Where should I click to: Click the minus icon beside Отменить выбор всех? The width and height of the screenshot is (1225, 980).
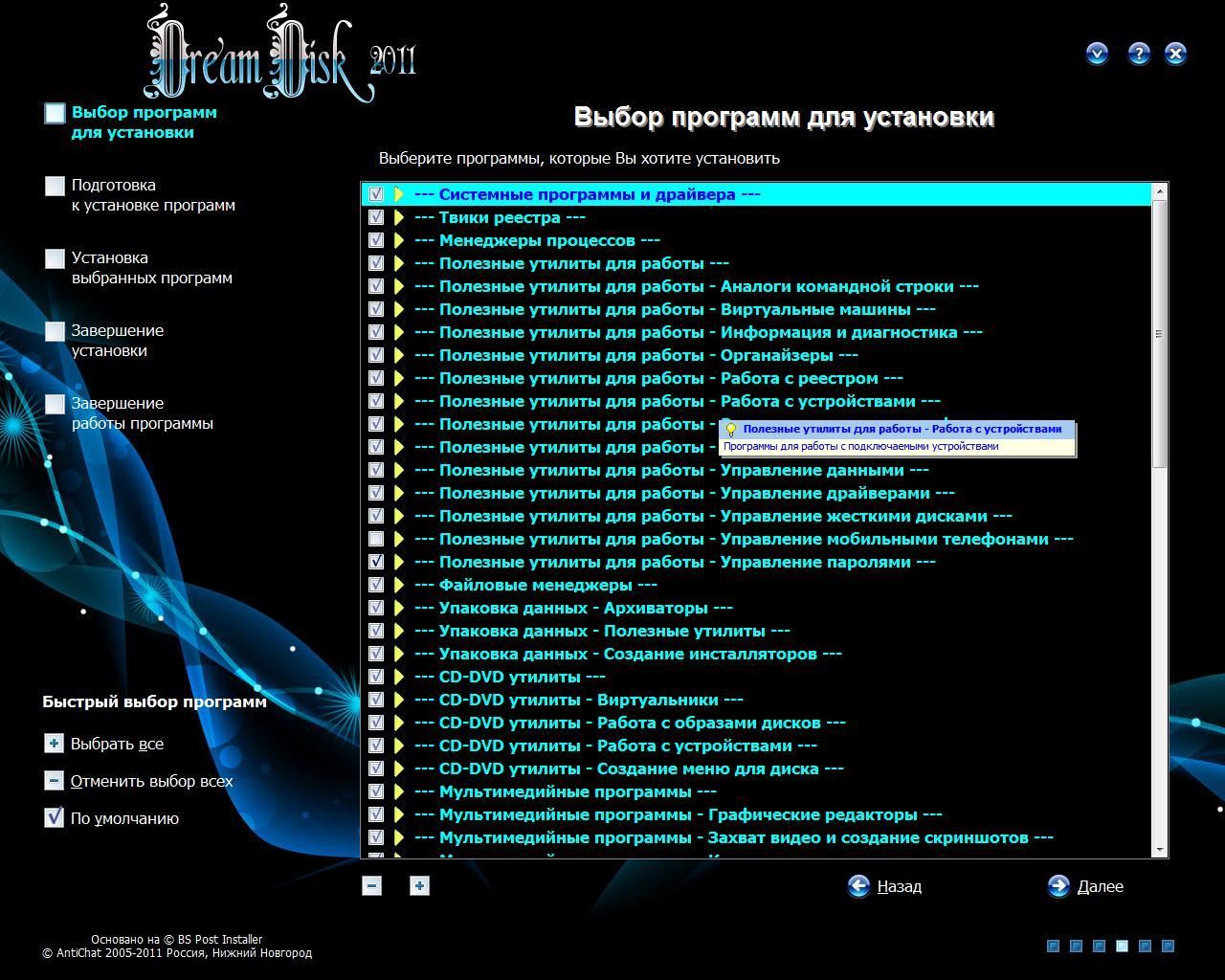(x=55, y=781)
